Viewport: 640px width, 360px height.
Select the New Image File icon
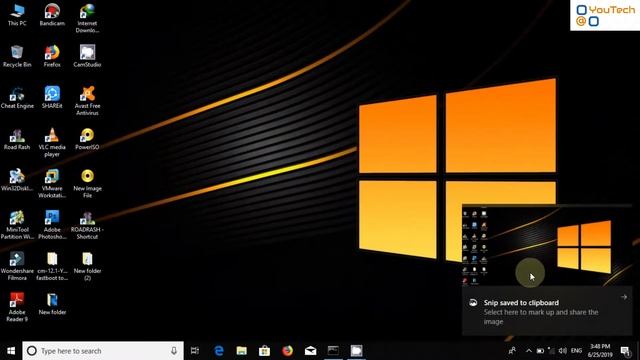(87, 184)
